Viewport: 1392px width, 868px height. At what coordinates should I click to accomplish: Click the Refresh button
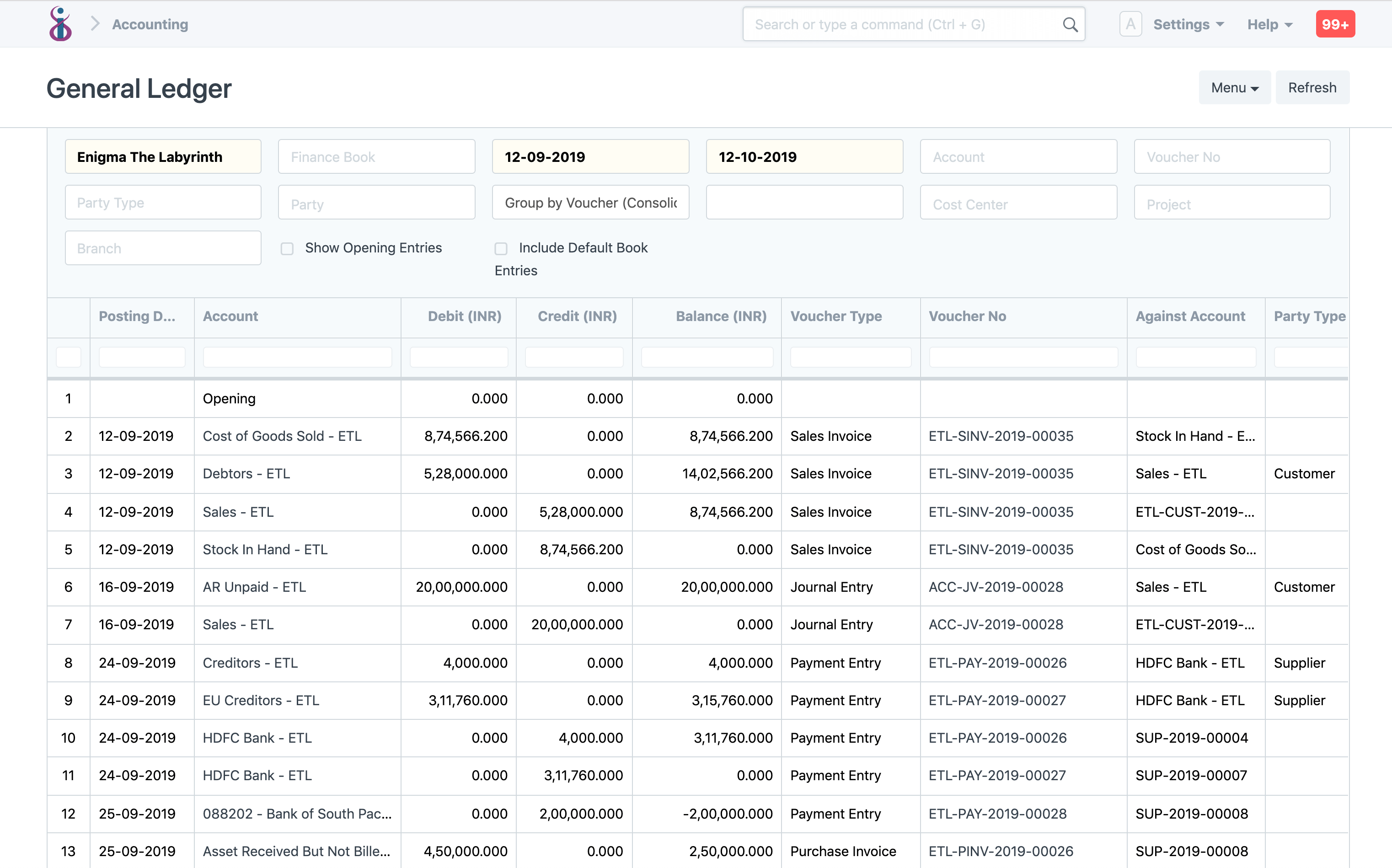pyautogui.click(x=1312, y=87)
